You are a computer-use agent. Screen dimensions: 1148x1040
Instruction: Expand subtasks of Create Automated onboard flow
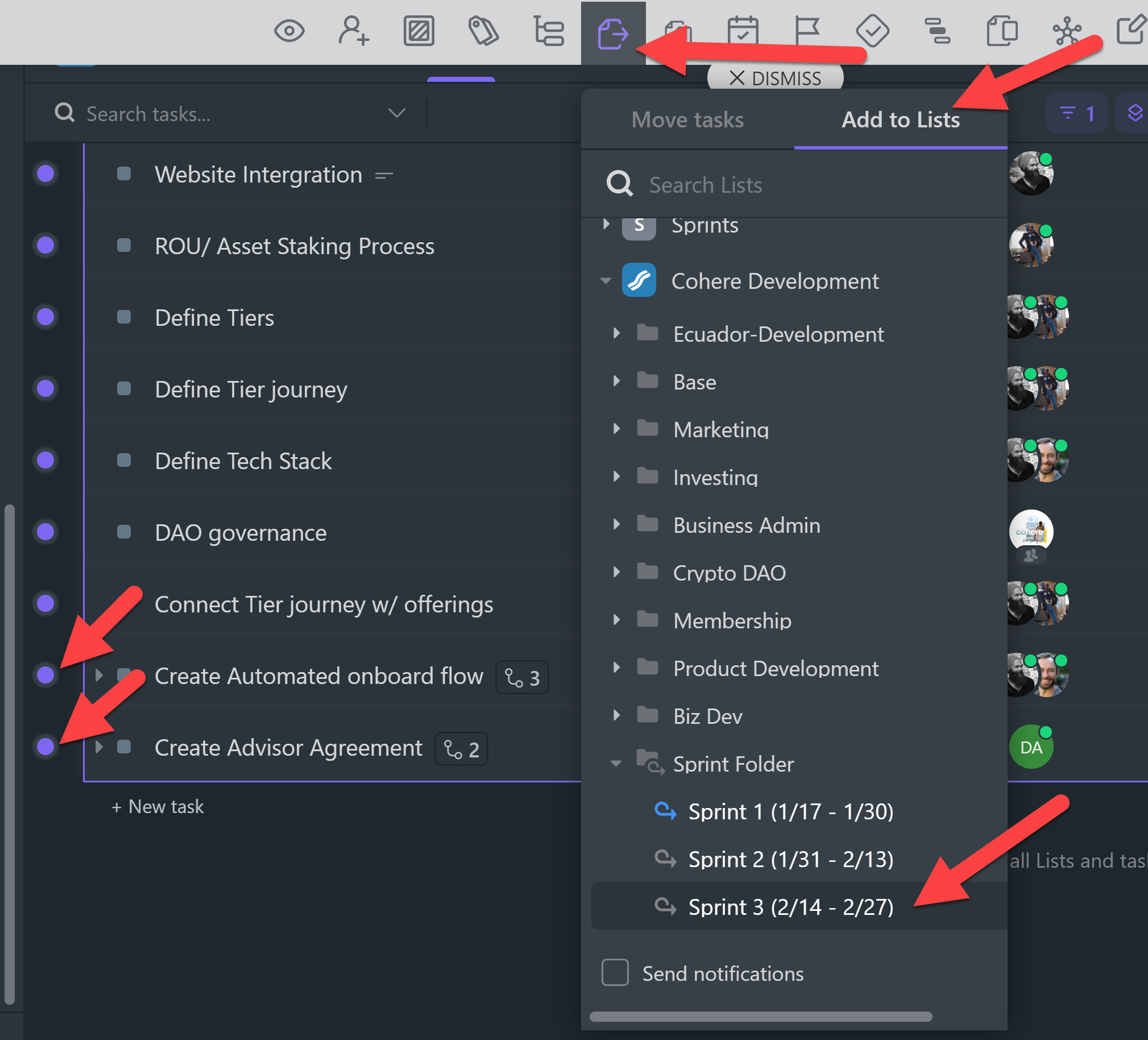(99, 676)
